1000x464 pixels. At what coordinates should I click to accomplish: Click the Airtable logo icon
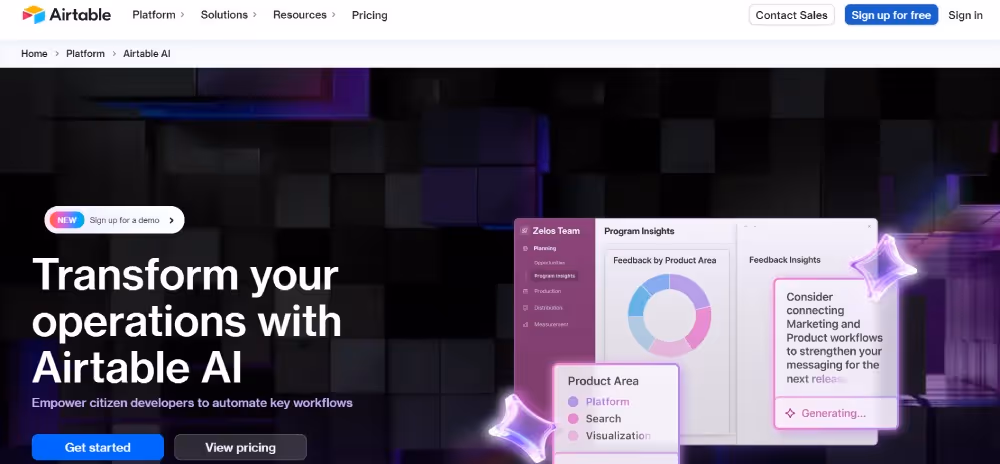coord(34,15)
